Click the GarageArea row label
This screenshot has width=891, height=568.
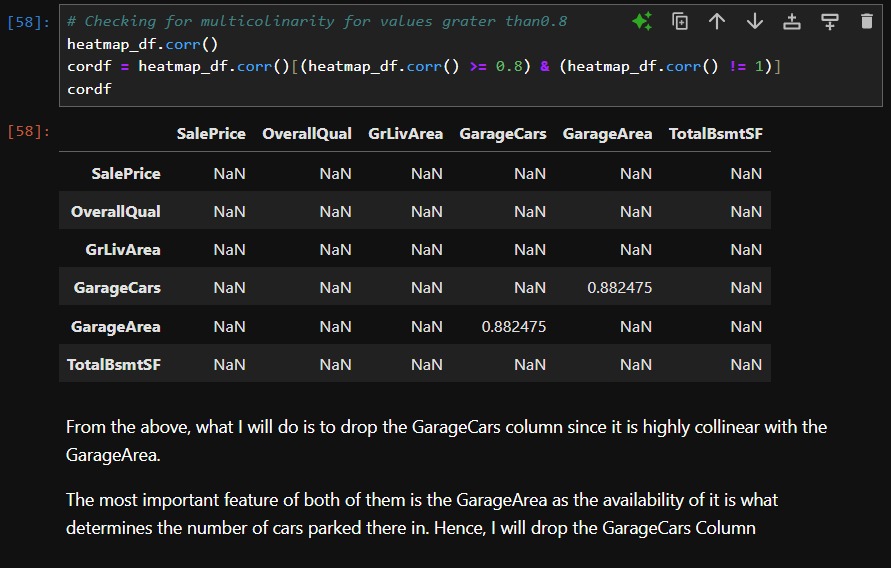(x=115, y=327)
